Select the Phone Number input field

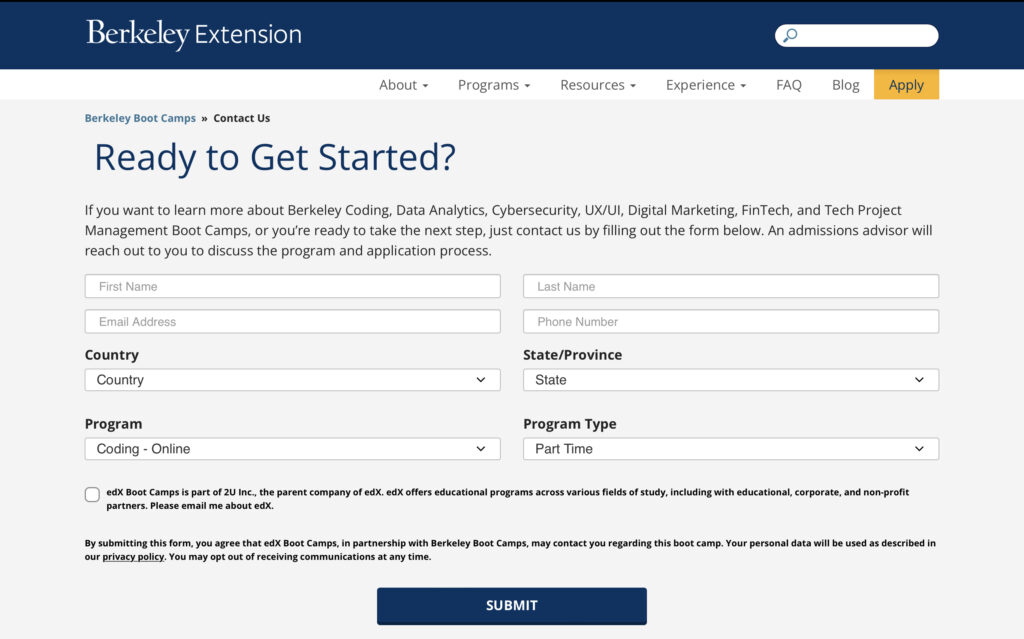730,322
